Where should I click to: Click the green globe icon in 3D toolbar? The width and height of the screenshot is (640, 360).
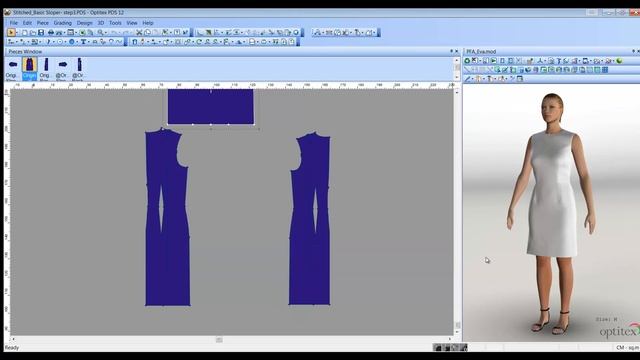click(x=619, y=61)
